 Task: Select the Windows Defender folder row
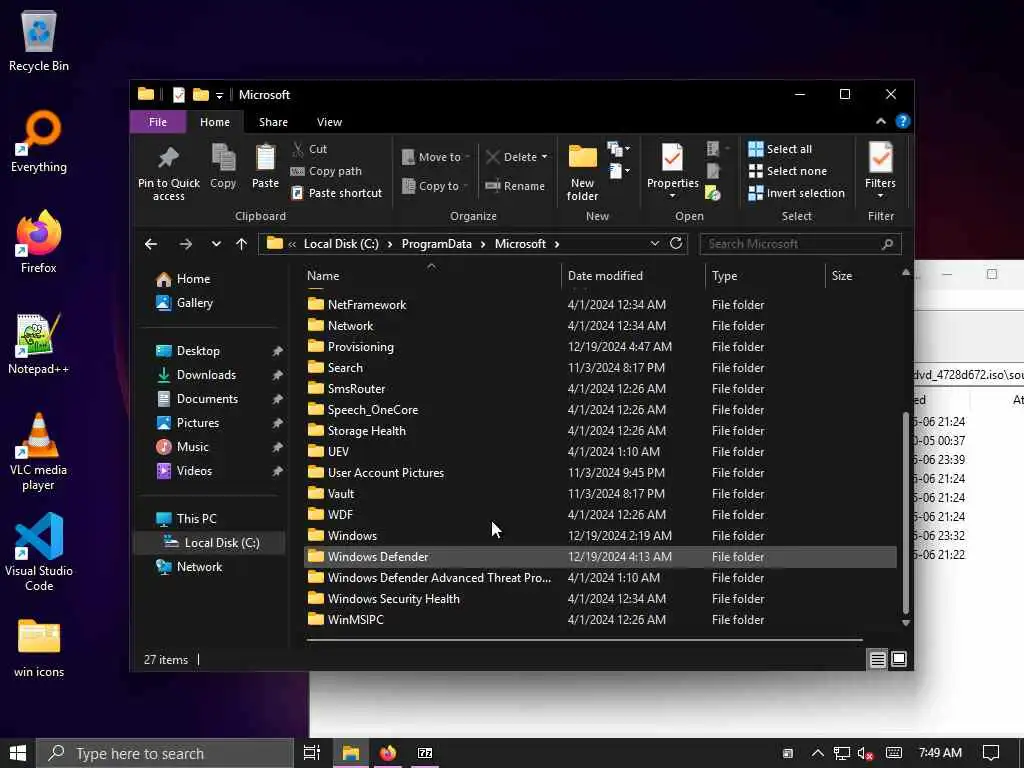(x=600, y=557)
